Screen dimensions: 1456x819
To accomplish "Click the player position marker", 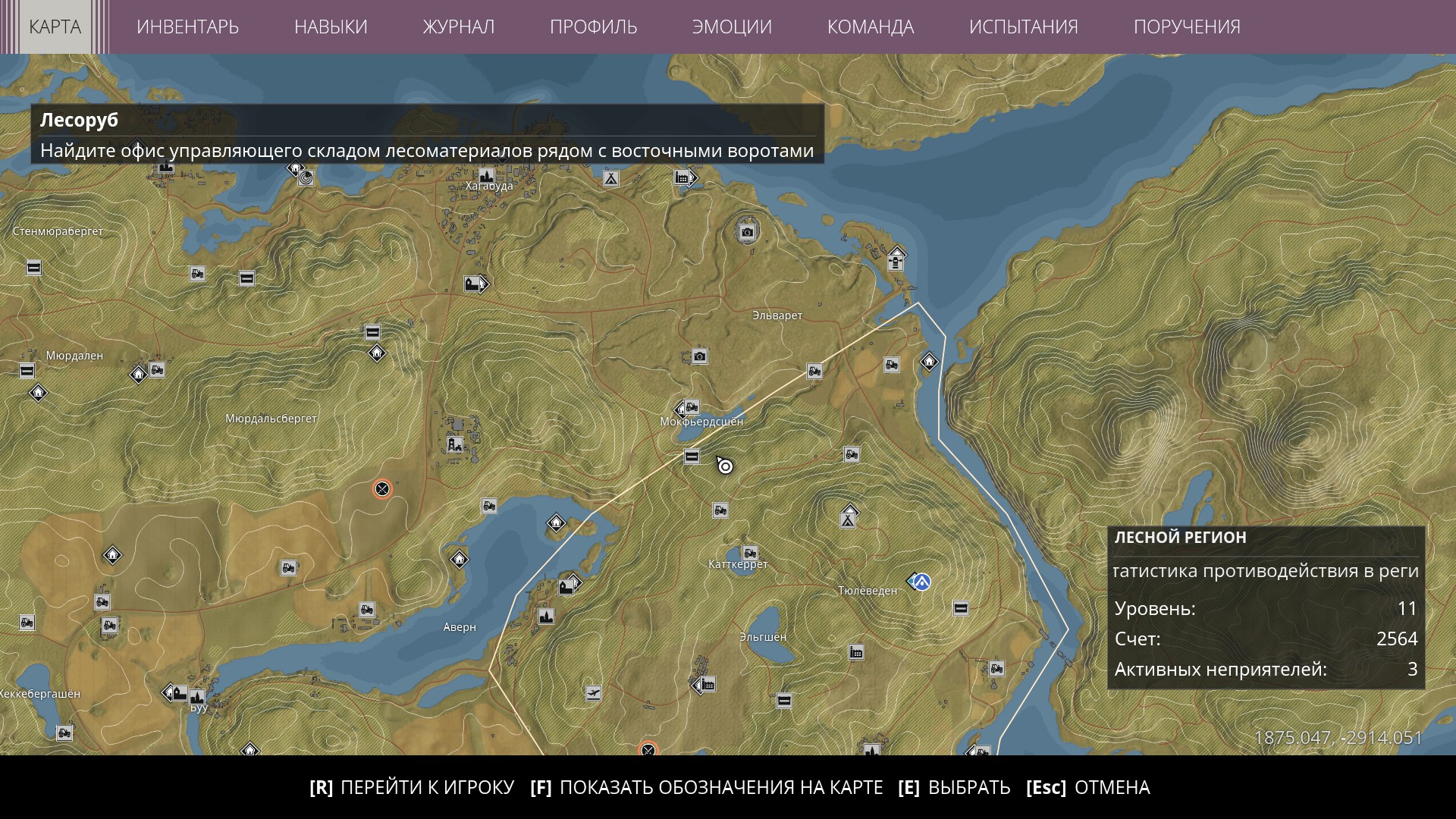I will tap(725, 466).
